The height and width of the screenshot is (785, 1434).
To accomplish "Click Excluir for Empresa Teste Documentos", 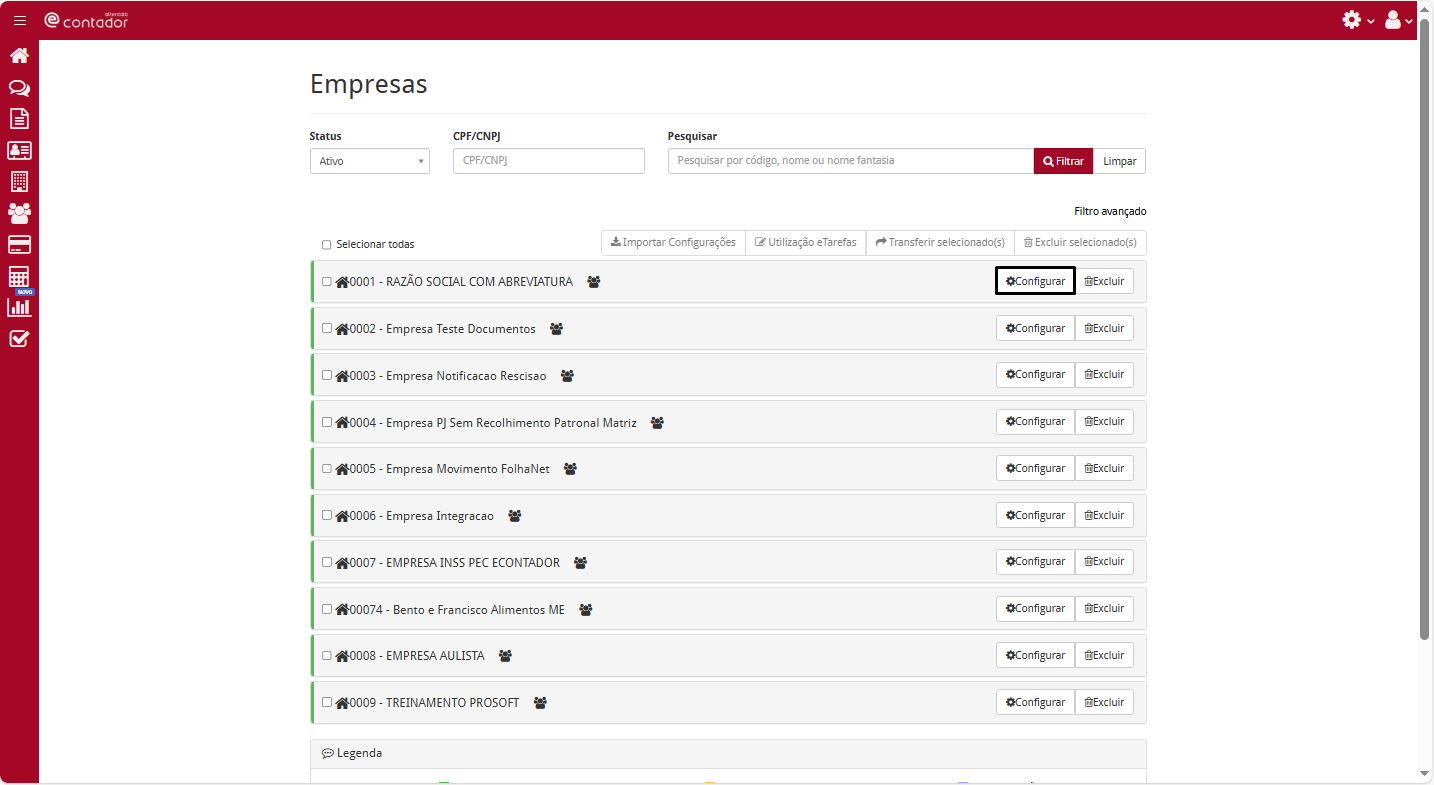I will coord(1104,328).
